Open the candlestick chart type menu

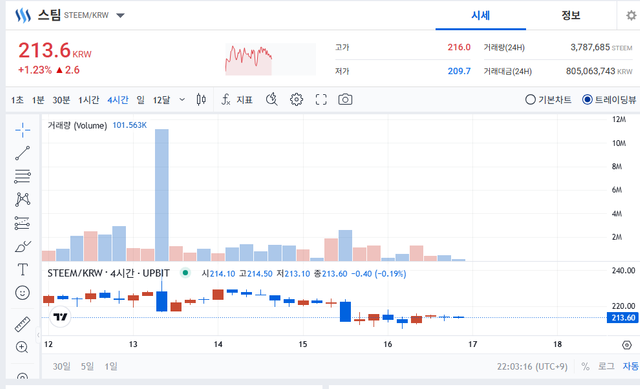pos(201,100)
